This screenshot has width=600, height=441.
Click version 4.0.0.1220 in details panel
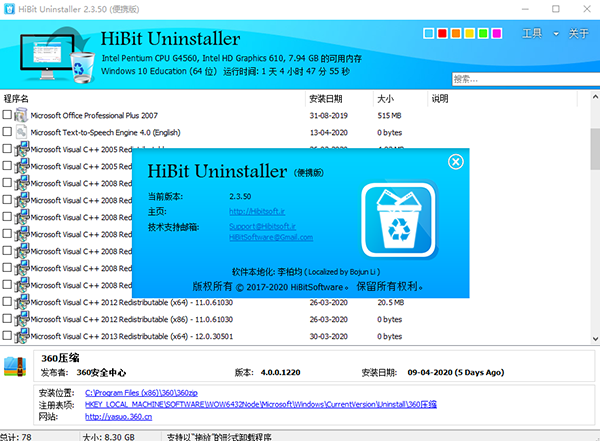[280, 372]
